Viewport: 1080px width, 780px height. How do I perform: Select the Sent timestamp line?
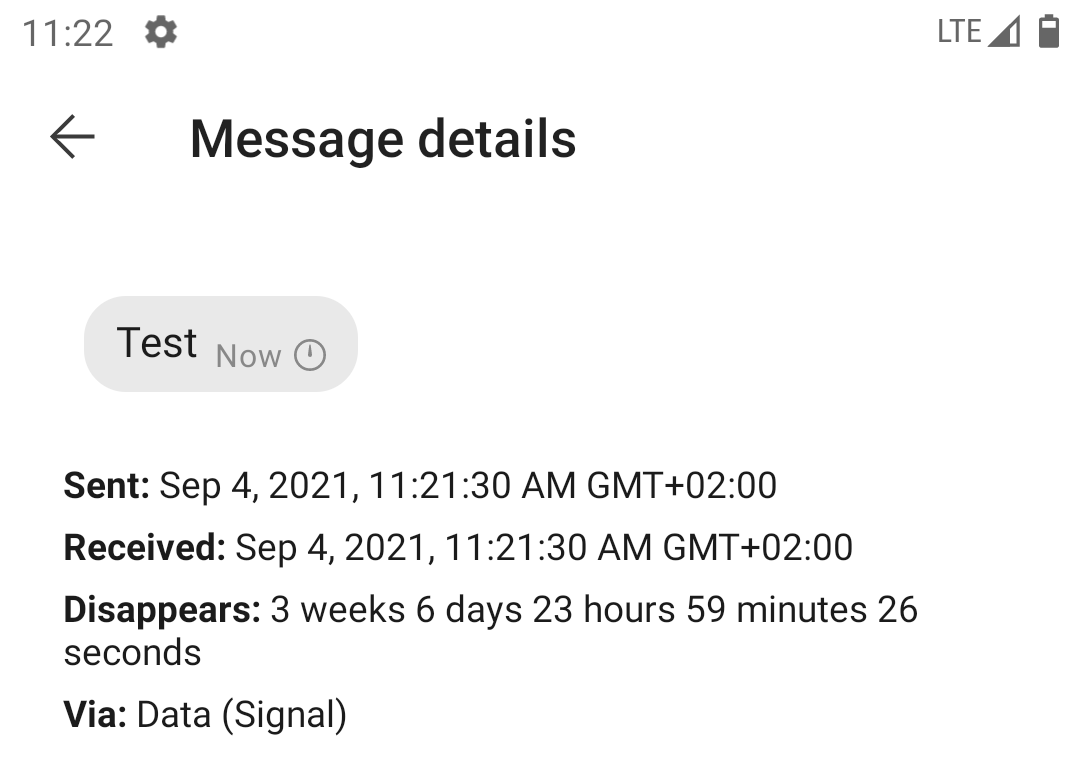[420, 485]
